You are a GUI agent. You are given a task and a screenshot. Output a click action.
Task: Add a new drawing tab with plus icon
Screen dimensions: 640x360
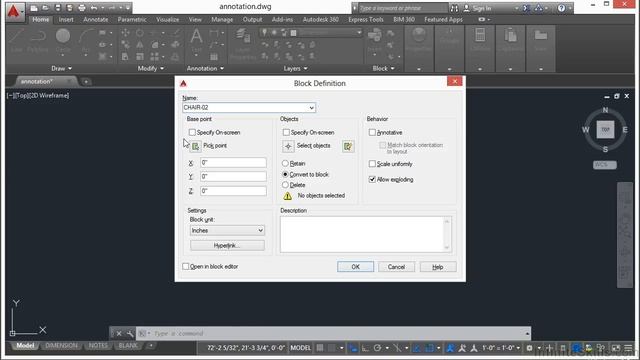click(x=86, y=82)
